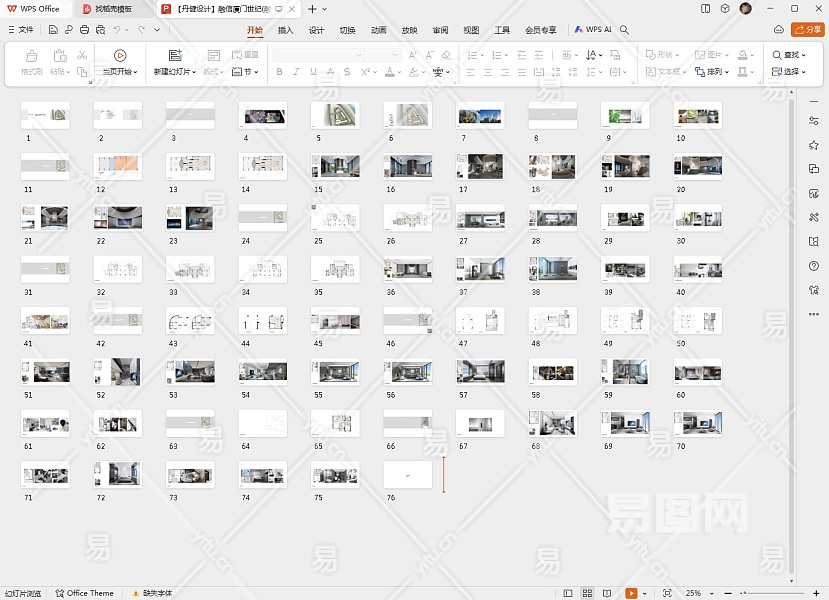
Task: Click the 新建幻灯片 new slide icon
Action: 175,56
